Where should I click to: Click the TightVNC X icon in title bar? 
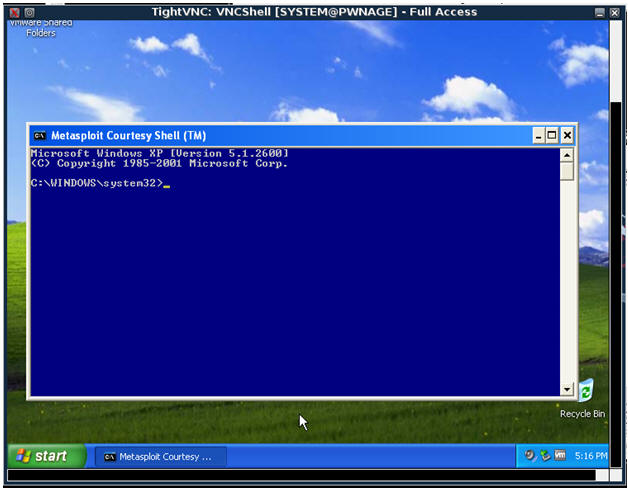(15, 12)
